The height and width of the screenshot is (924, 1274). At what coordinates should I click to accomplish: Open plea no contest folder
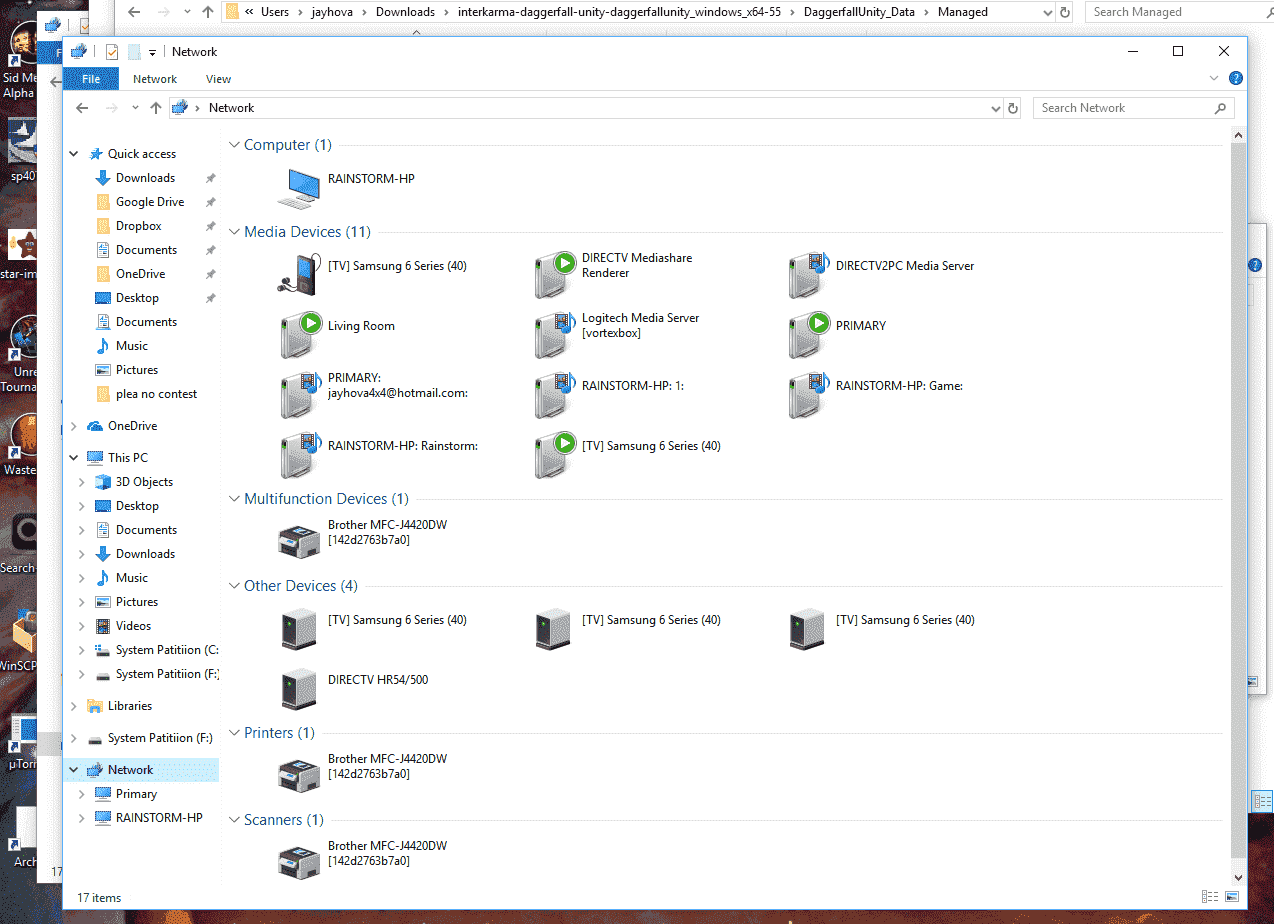[x=156, y=394]
